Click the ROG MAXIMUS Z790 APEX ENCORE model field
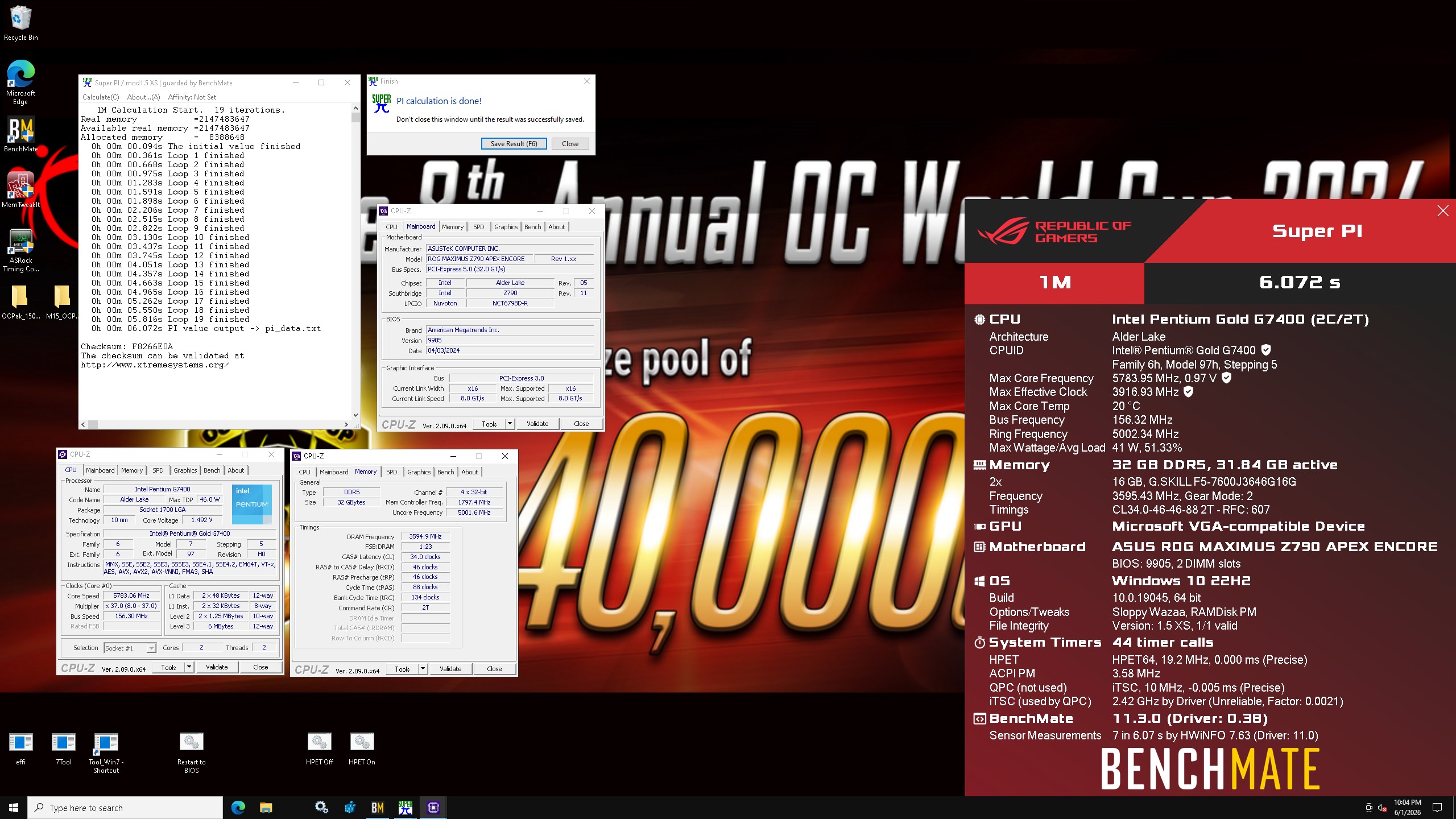This screenshot has width=1456, height=819. 479,259
